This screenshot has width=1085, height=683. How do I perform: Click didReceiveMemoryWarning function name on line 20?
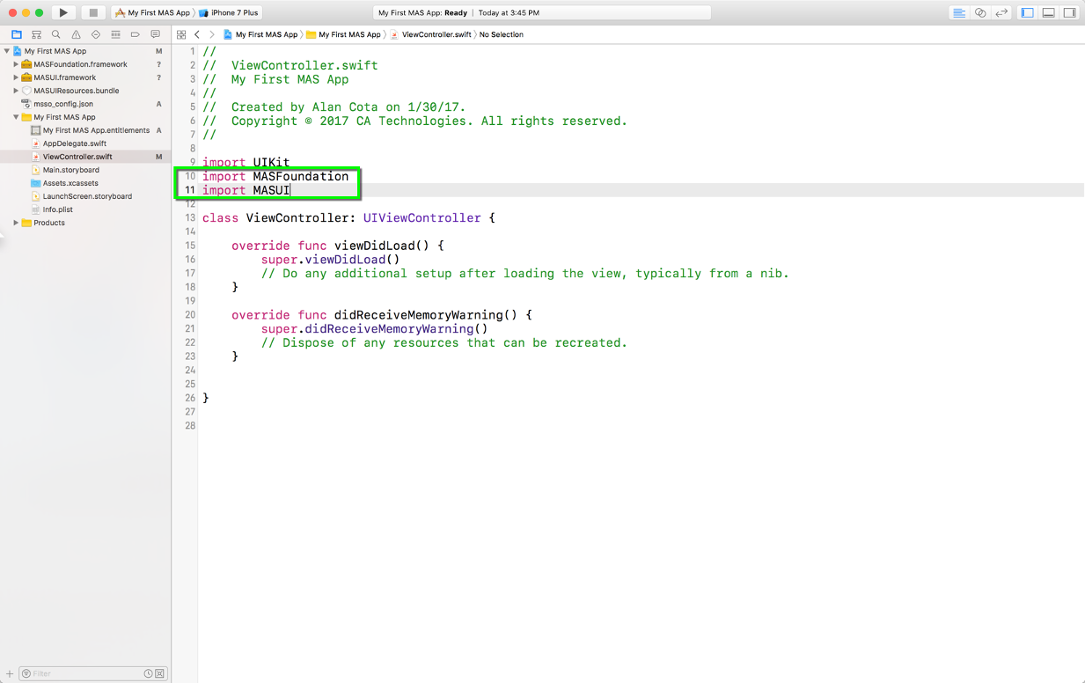[418, 315]
